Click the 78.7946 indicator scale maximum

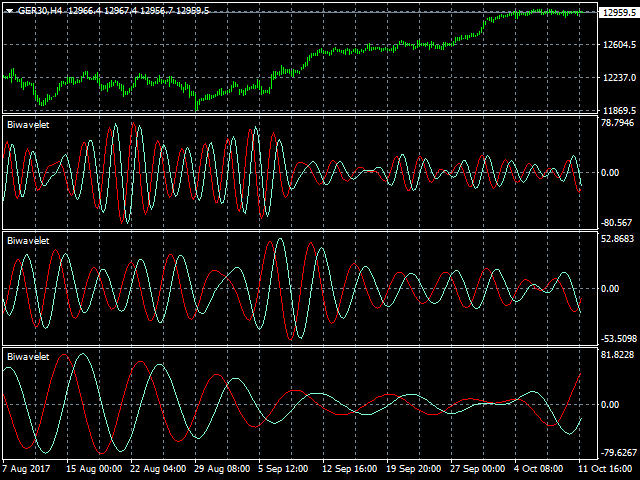[x=618, y=123]
